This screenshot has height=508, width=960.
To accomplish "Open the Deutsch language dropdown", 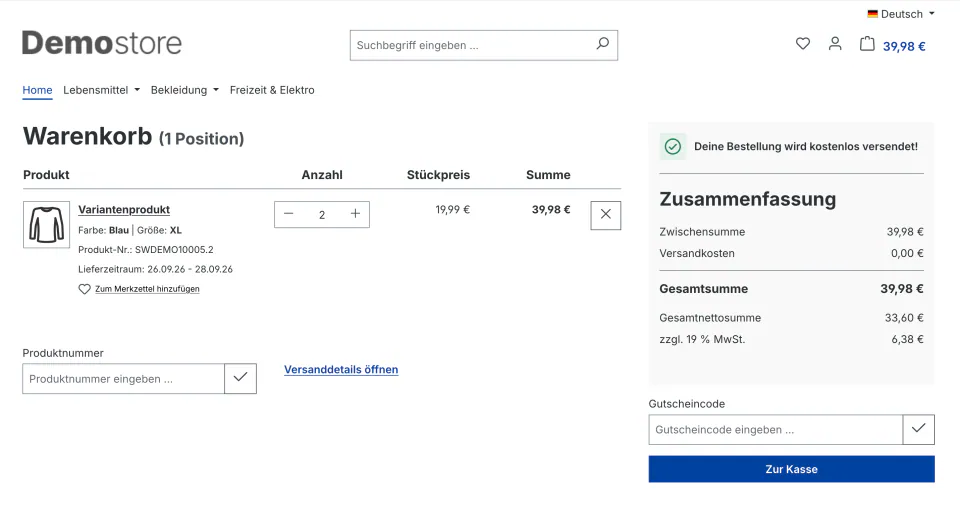I will [901, 14].
